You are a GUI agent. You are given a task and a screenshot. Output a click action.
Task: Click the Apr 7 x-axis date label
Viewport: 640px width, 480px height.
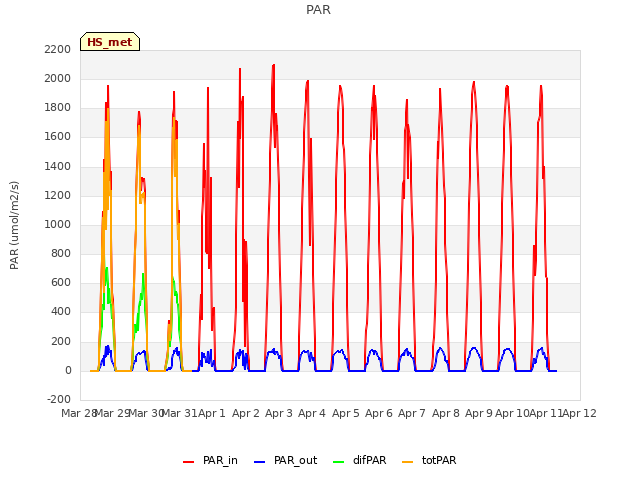click(x=412, y=413)
